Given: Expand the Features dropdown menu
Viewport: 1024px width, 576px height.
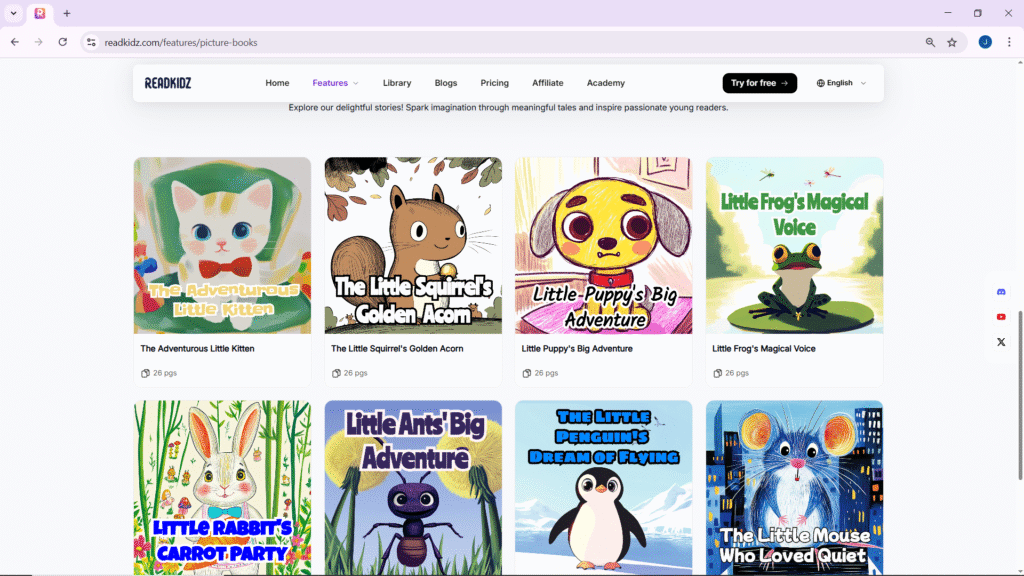Looking at the screenshot, I should (336, 83).
